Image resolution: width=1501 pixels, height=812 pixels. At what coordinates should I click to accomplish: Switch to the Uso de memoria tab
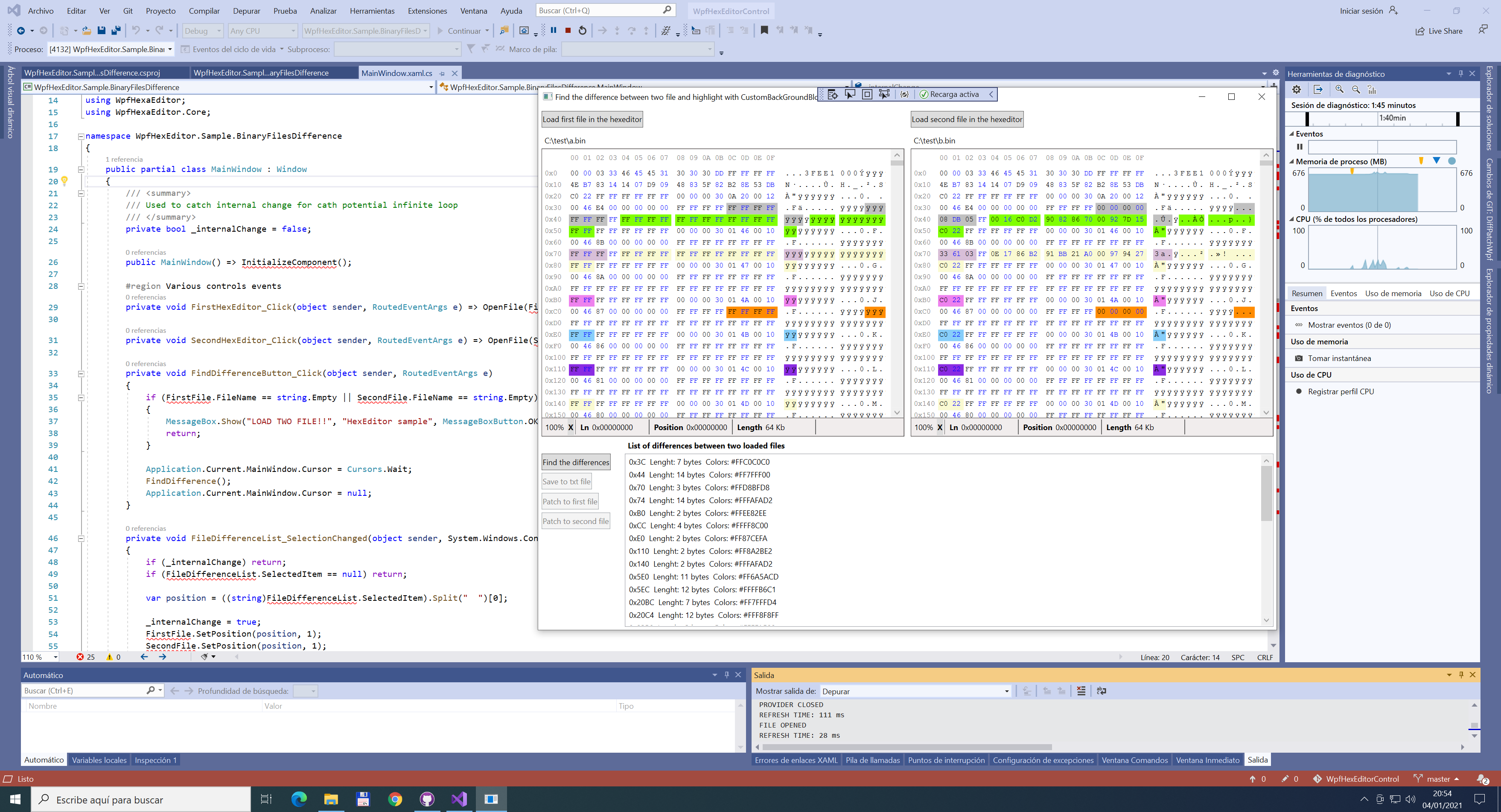[1394, 293]
